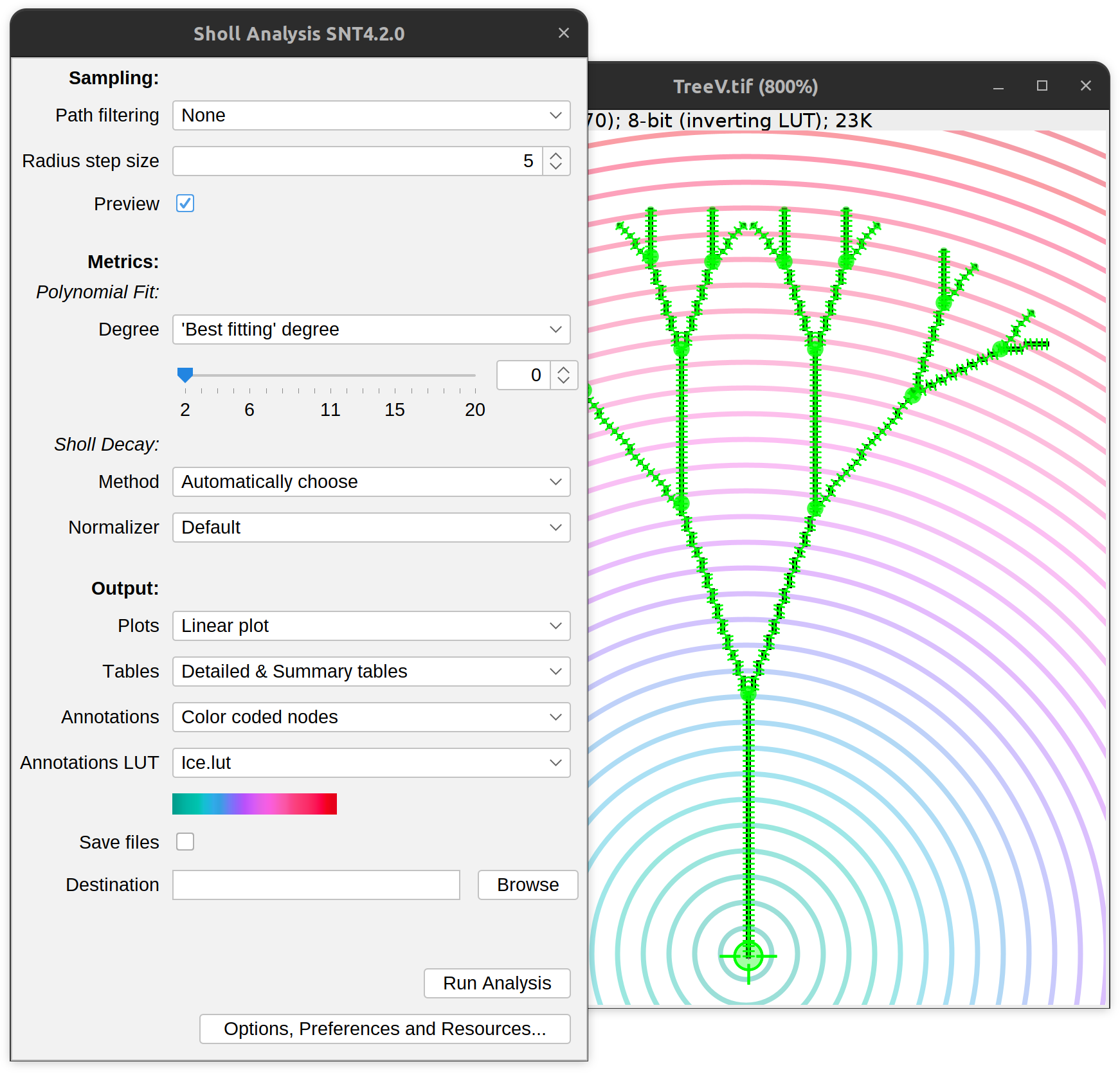The height and width of the screenshot is (1073, 1120).
Task: Open the Path filtering dropdown
Action: point(371,115)
